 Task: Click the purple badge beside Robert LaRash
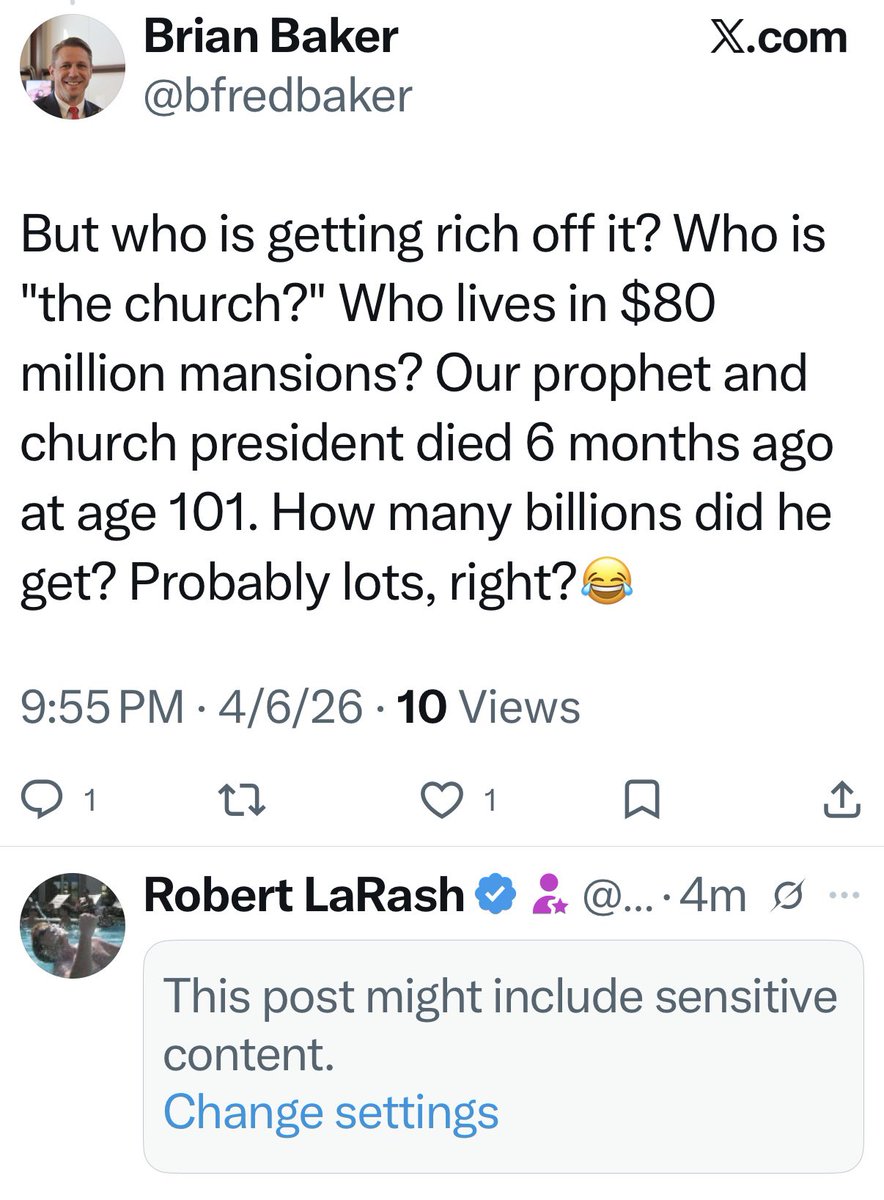[548, 895]
